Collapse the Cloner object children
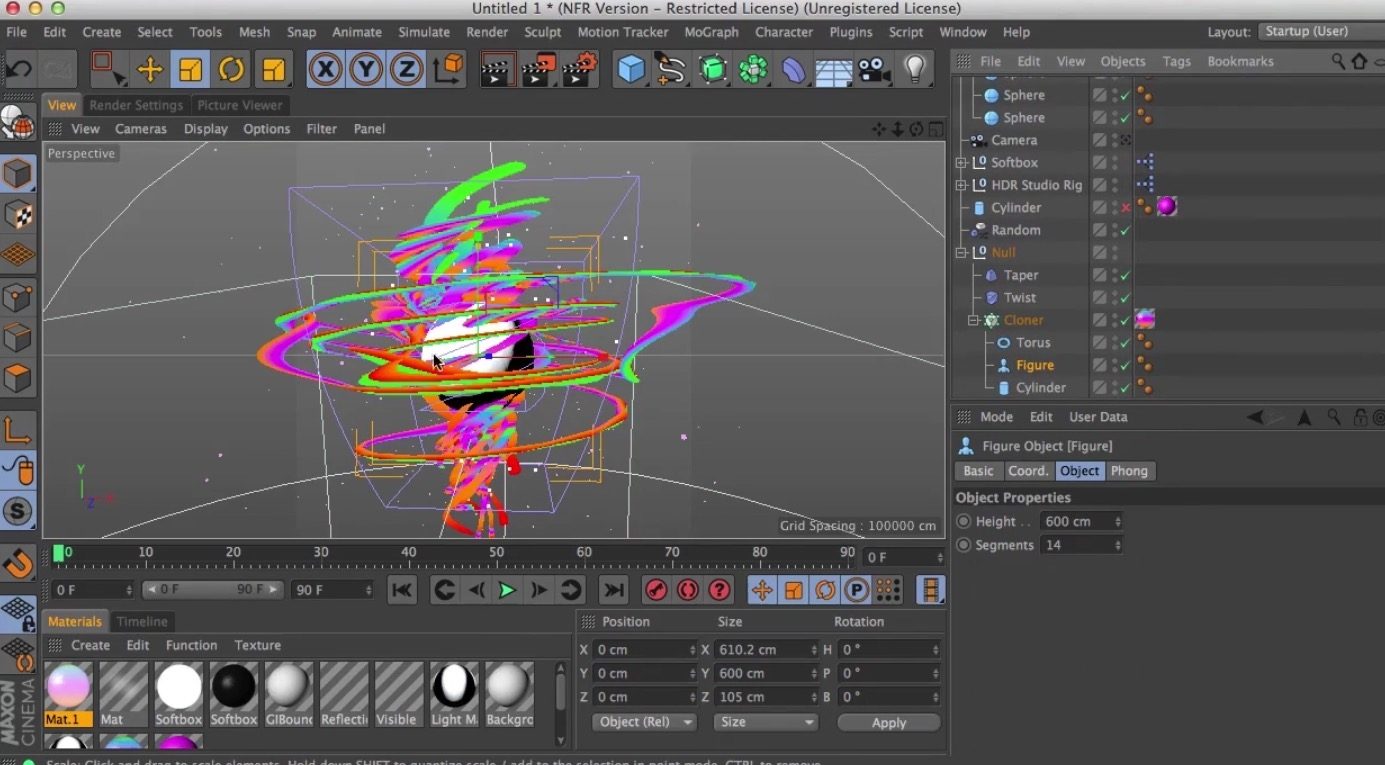1385x765 pixels. (973, 320)
